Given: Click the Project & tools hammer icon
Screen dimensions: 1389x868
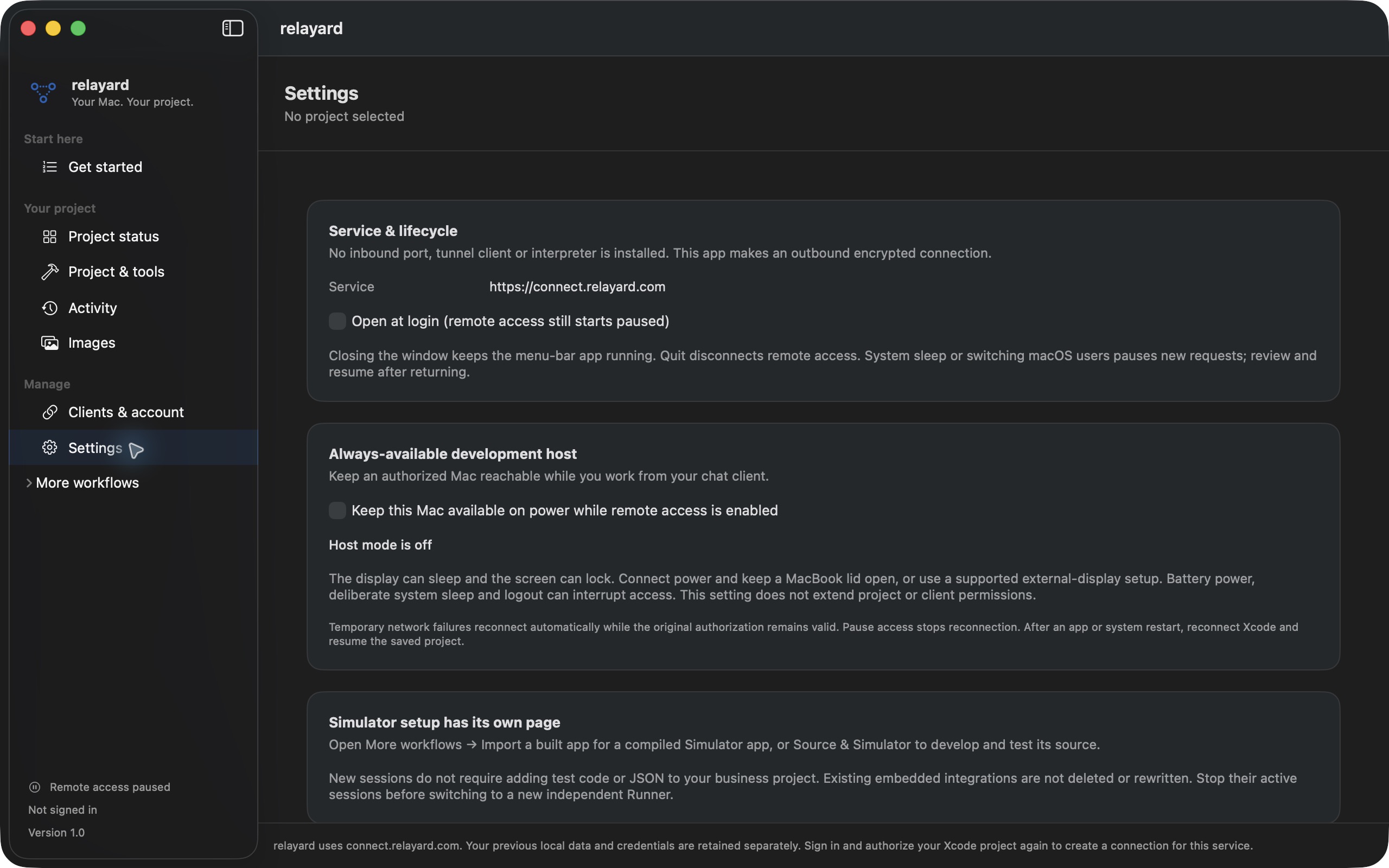Looking at the screenshot, I should [x=50, y=272].
